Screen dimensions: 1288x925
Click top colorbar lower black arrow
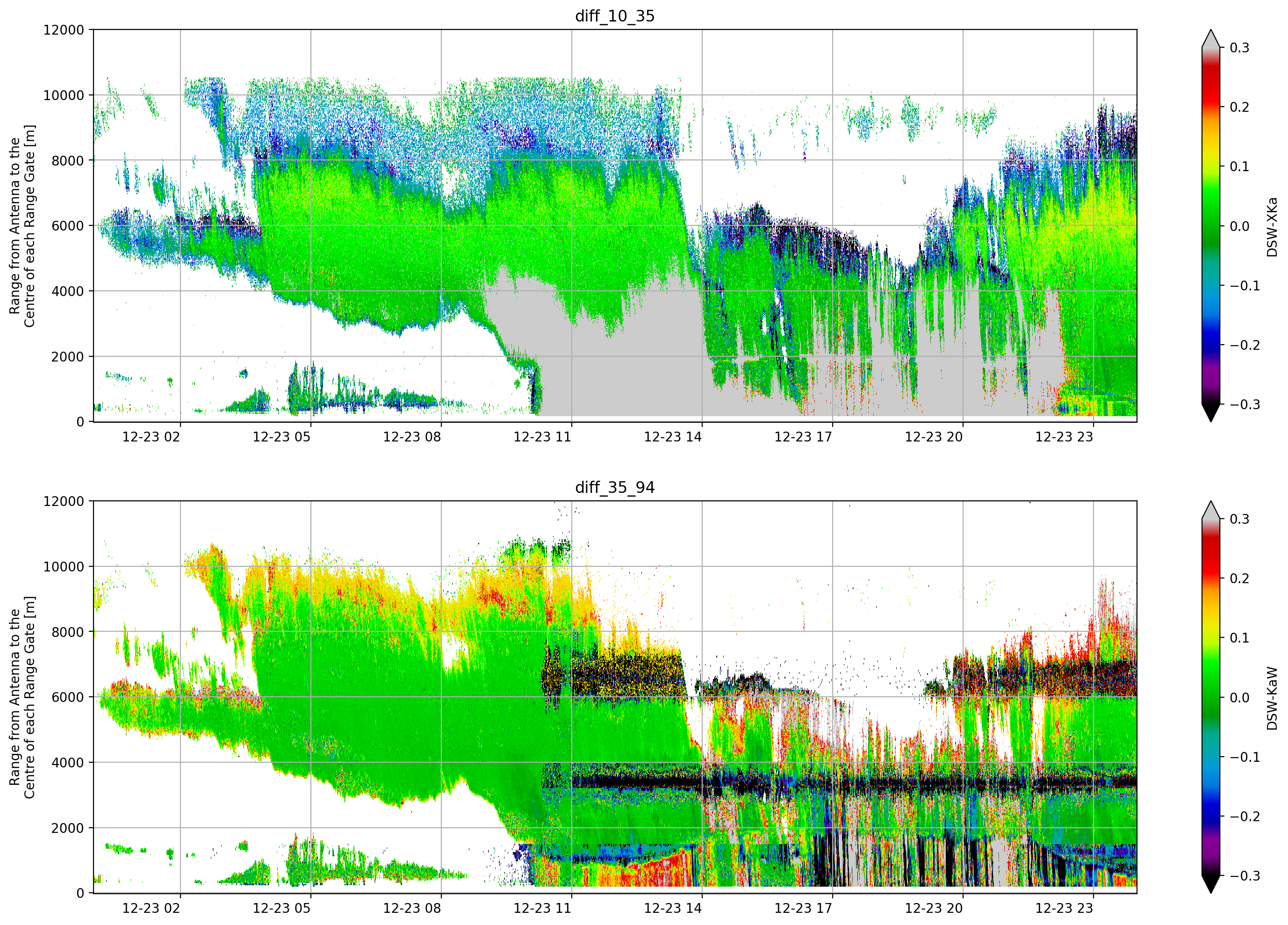pos(1211,413)
